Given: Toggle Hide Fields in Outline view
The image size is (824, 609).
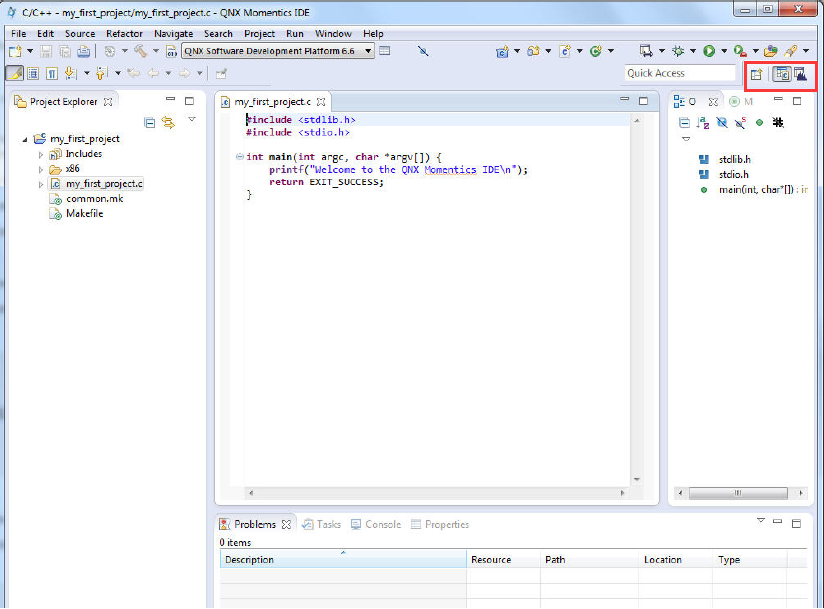Looking at the screenshot, I should (x=722, y=122).
